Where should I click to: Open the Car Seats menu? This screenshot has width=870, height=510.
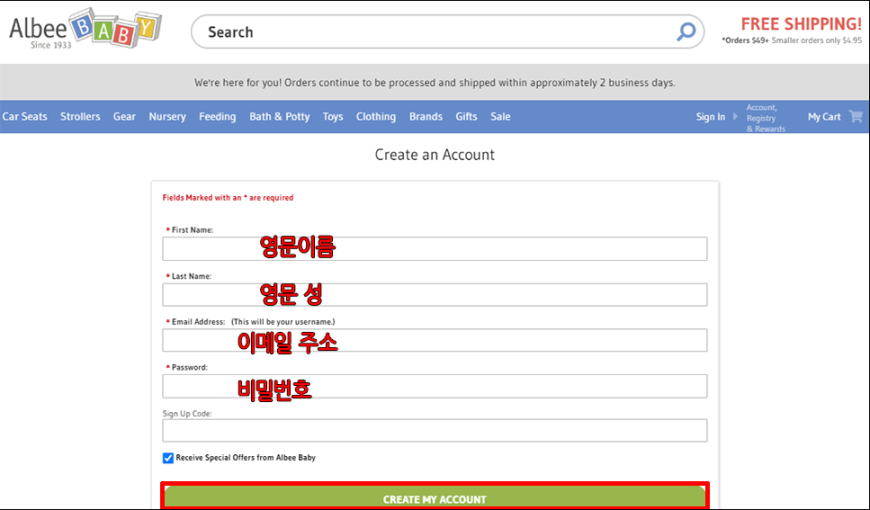24,117
